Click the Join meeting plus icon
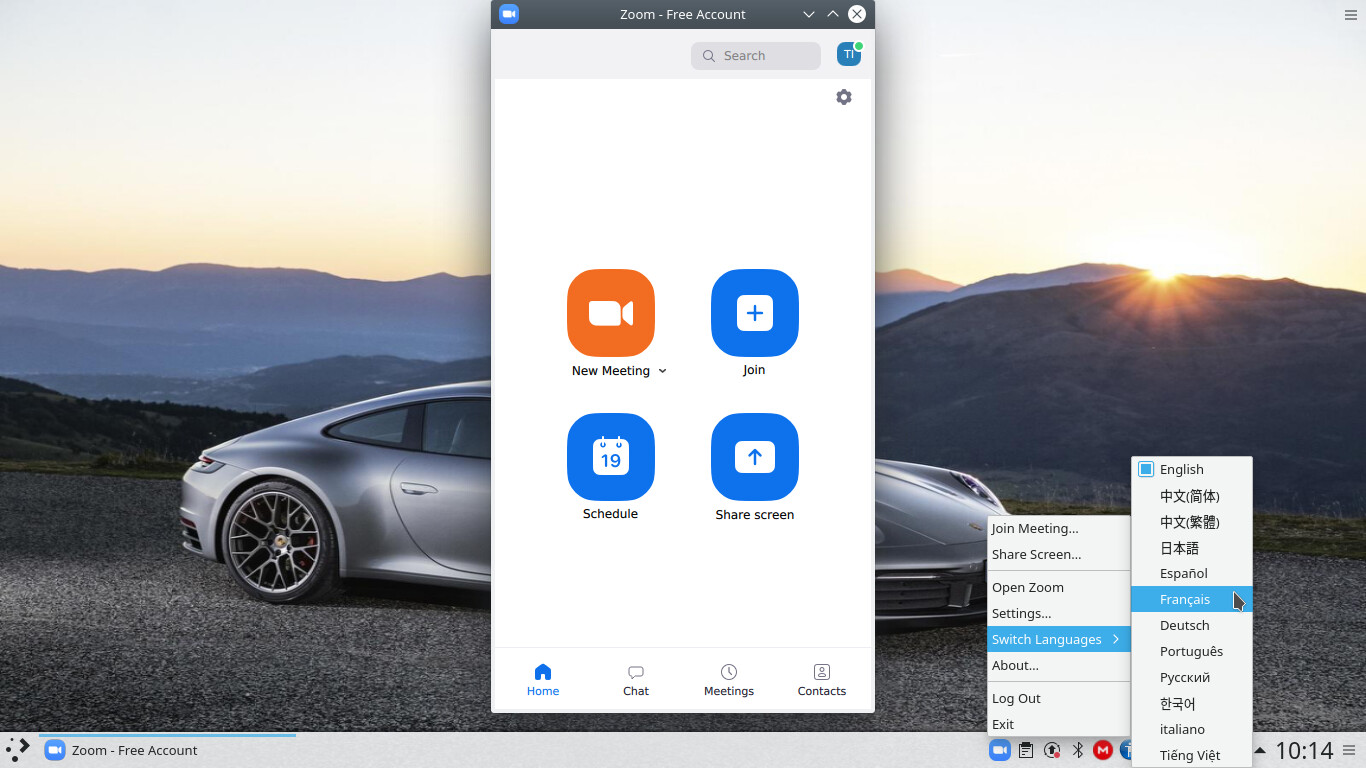Screen dimensions: 1366x768 click(755, 313)
